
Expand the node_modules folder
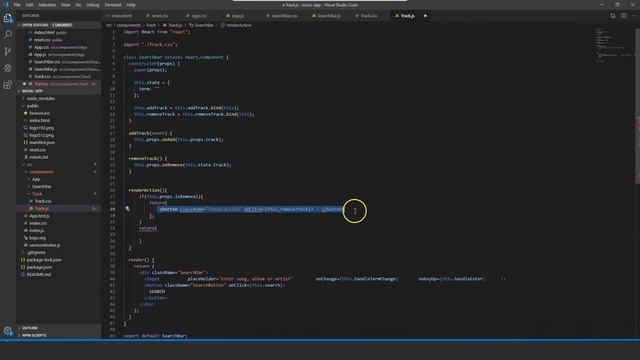41,98
